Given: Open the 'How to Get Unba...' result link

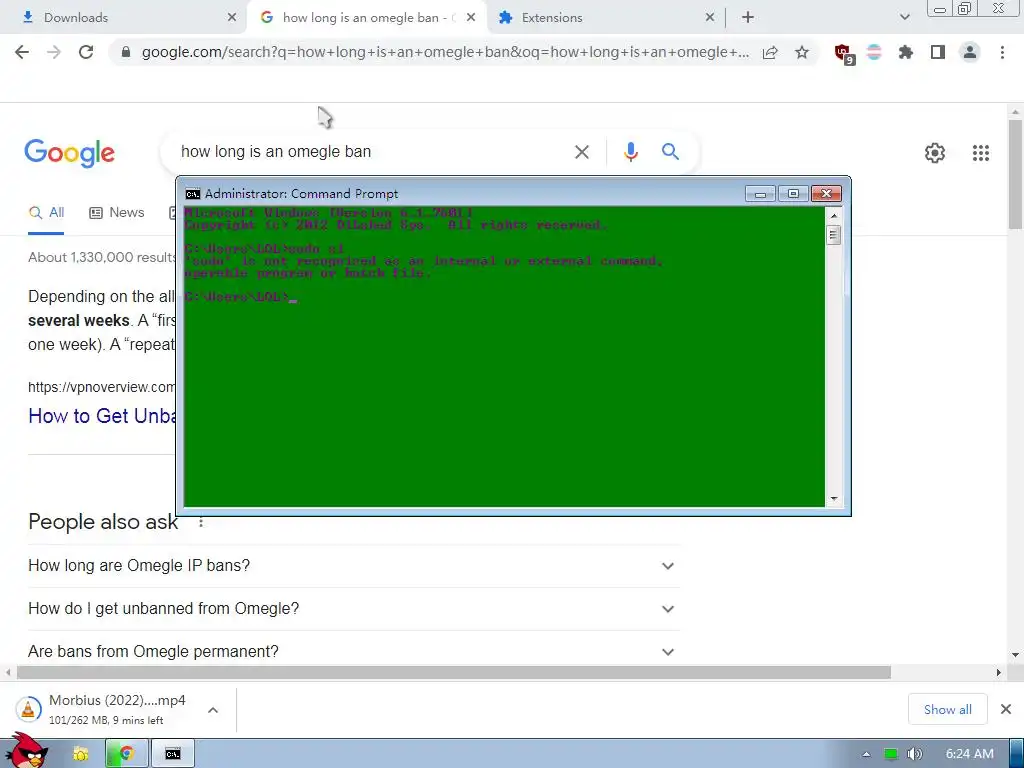Looking at the screenshot, I should [x=102, y=416].
